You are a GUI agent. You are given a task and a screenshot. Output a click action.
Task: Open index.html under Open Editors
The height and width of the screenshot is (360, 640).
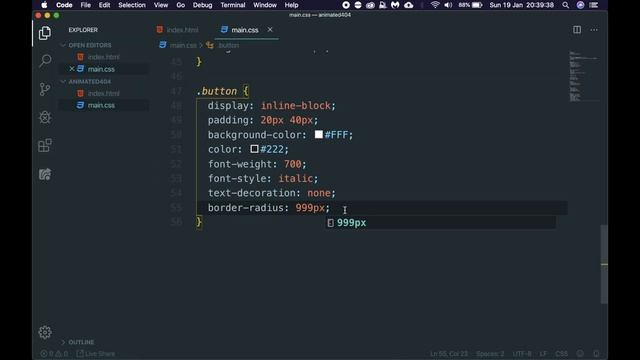click(103, 57)
